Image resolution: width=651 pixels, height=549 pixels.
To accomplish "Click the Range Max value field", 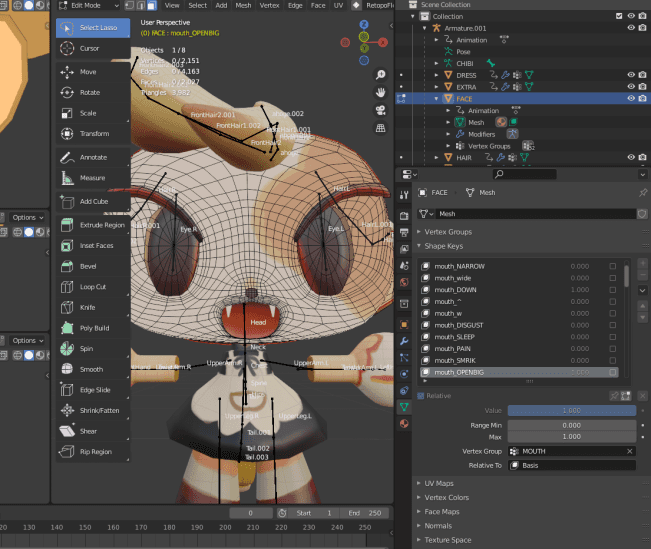I will tap(572, 437).
